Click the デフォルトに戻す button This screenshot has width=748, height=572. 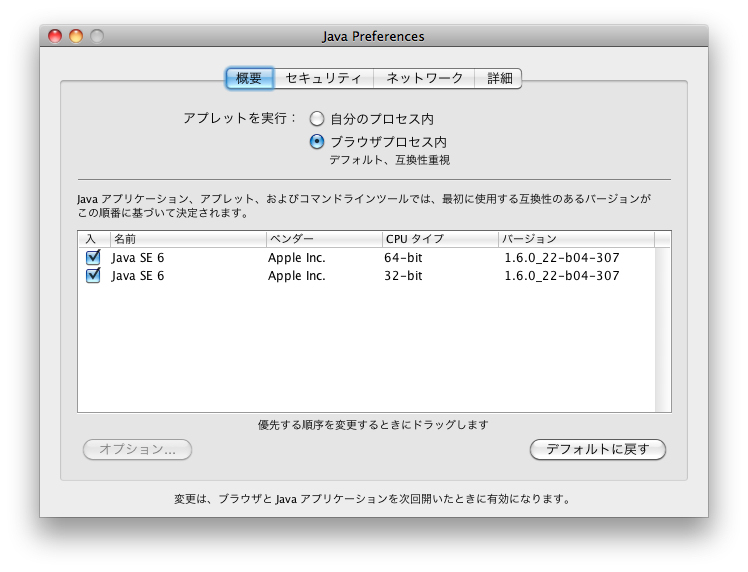(x=597, y=450)
